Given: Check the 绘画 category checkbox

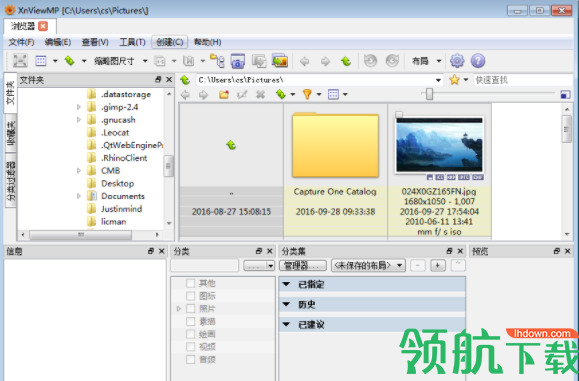Looking at the screenshot, I should point(191,334).
